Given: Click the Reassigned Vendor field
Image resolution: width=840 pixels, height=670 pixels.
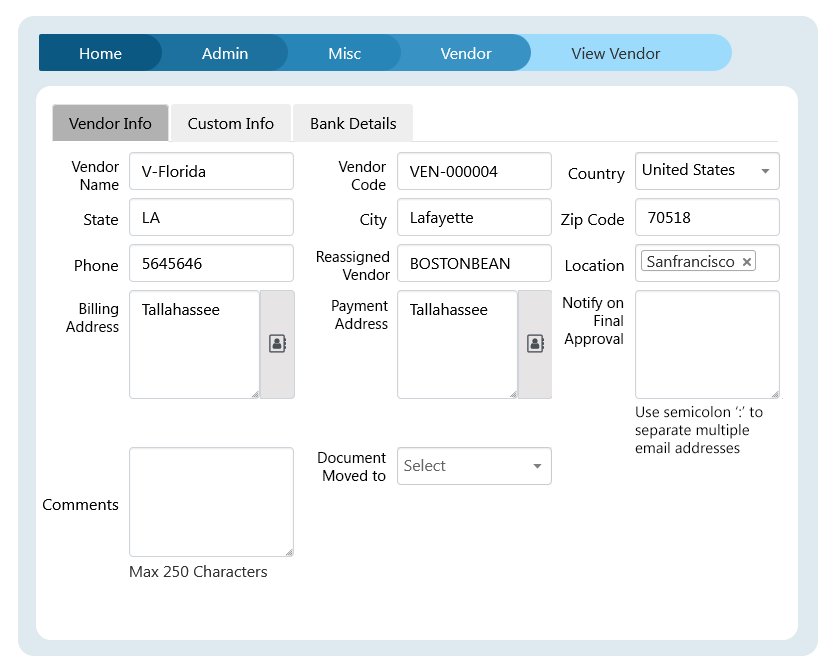Looking at the screenshot, I should pyautogui.click(x=474, y=263).
